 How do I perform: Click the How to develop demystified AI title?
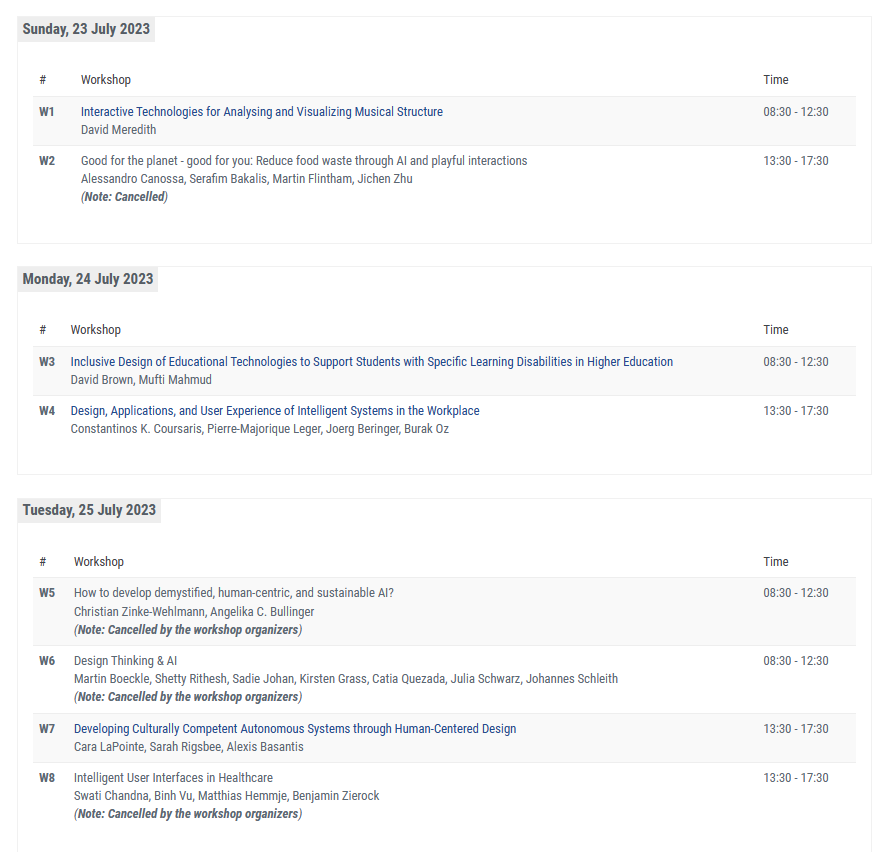pos(234,593)
